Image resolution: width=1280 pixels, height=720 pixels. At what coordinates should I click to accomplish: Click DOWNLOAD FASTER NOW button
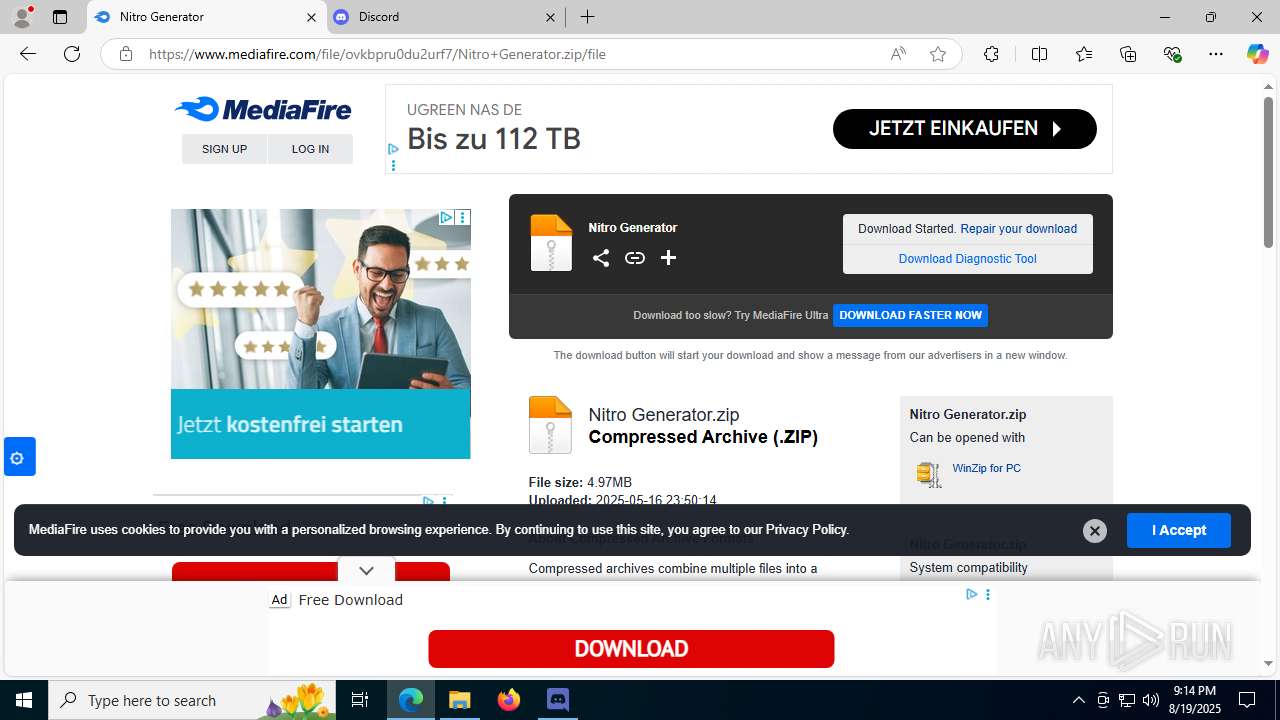910,315
